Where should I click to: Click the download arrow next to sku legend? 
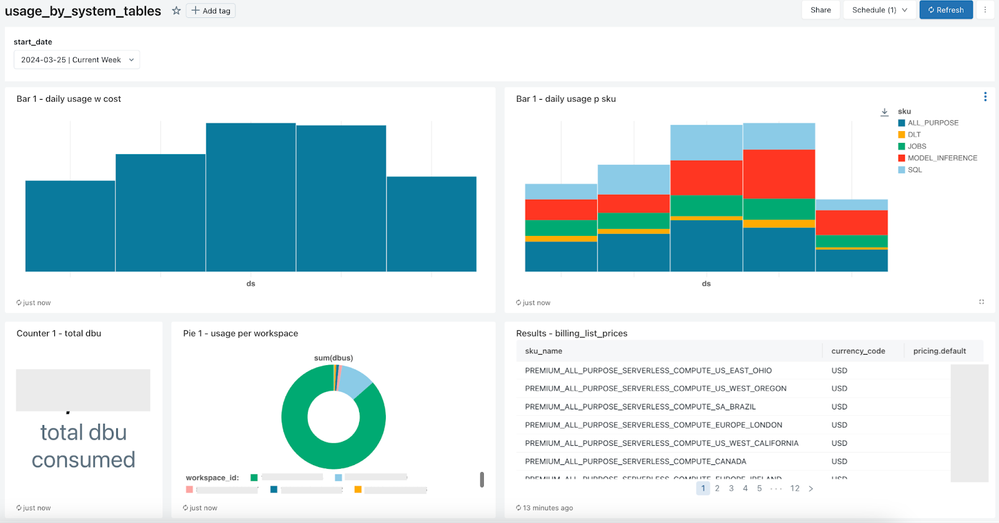point(884,112)
